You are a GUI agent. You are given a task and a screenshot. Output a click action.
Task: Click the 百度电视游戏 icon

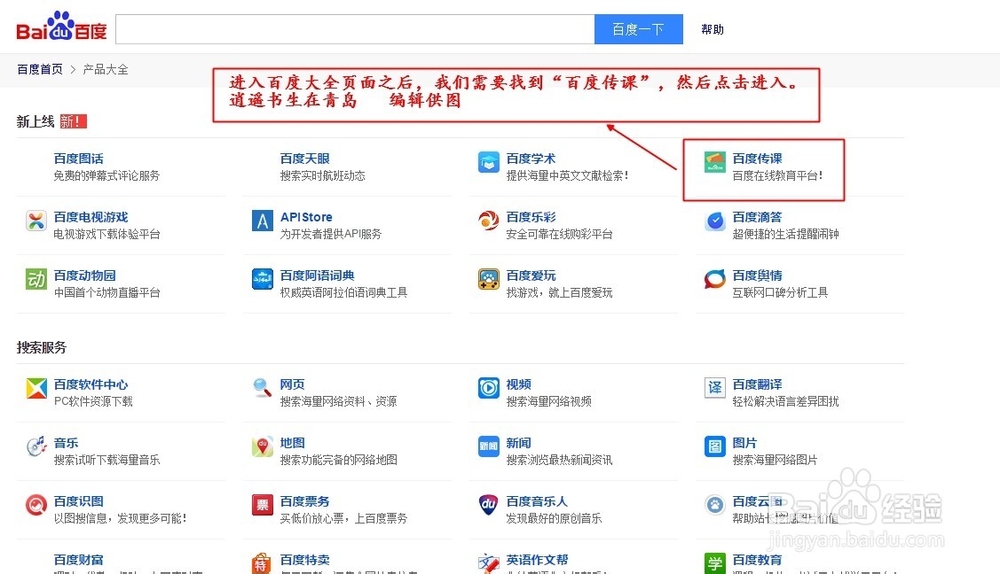(x=36, y=221)
